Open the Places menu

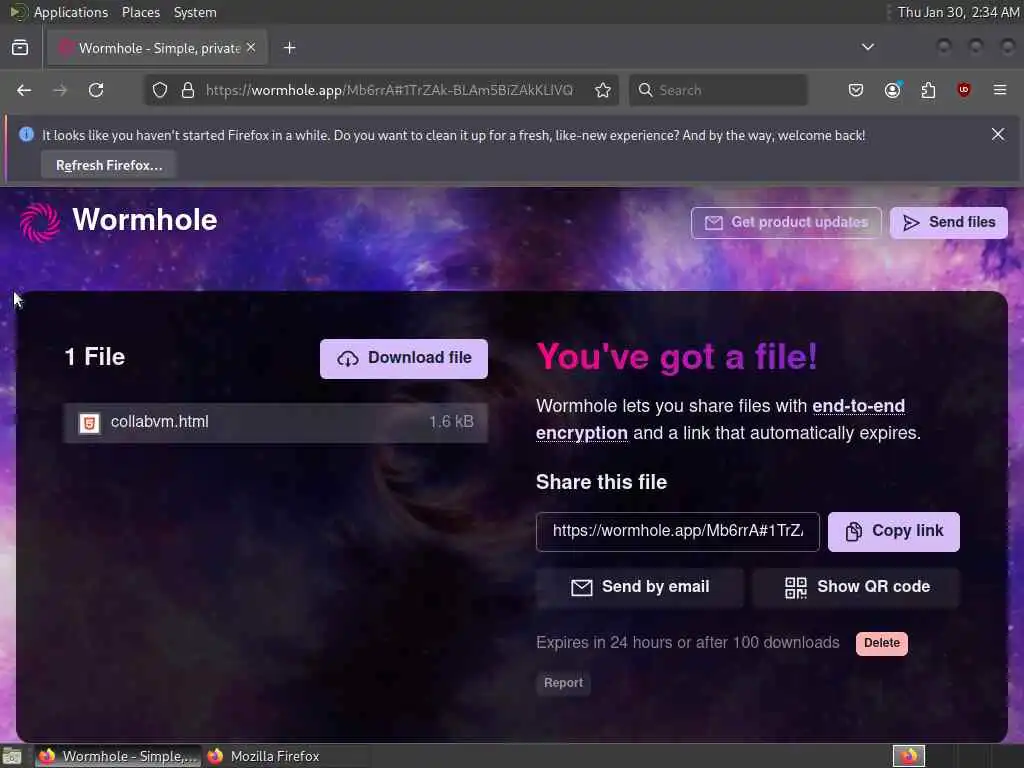(140, 12)
